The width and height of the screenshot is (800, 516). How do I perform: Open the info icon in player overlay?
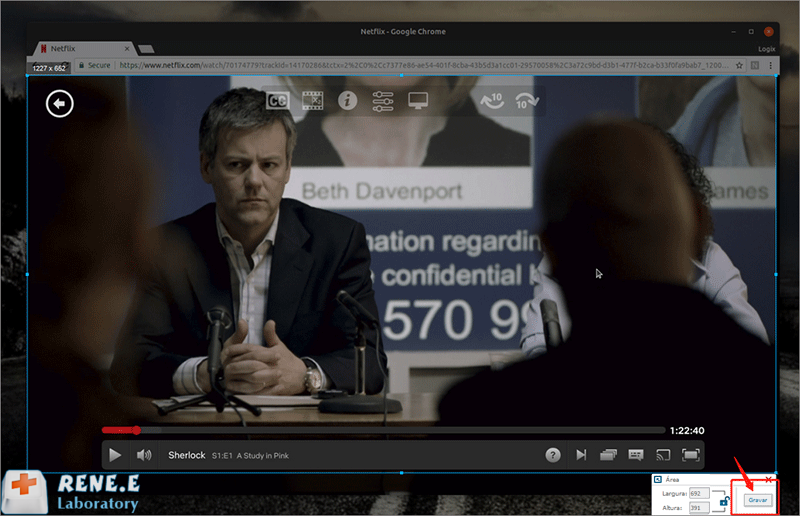[x=347, y=100]
